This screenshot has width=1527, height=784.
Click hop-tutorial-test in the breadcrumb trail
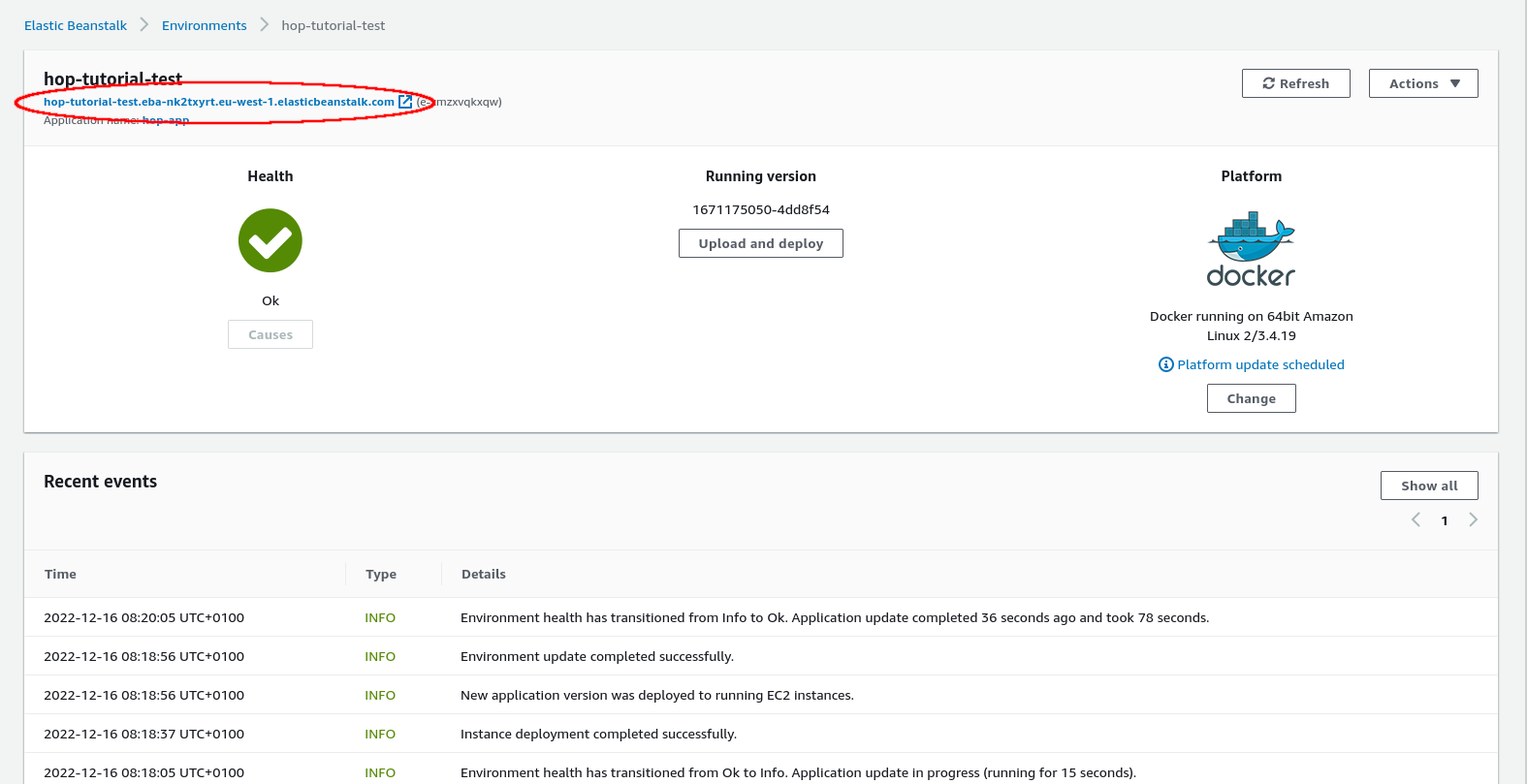[x=334, y=25]
